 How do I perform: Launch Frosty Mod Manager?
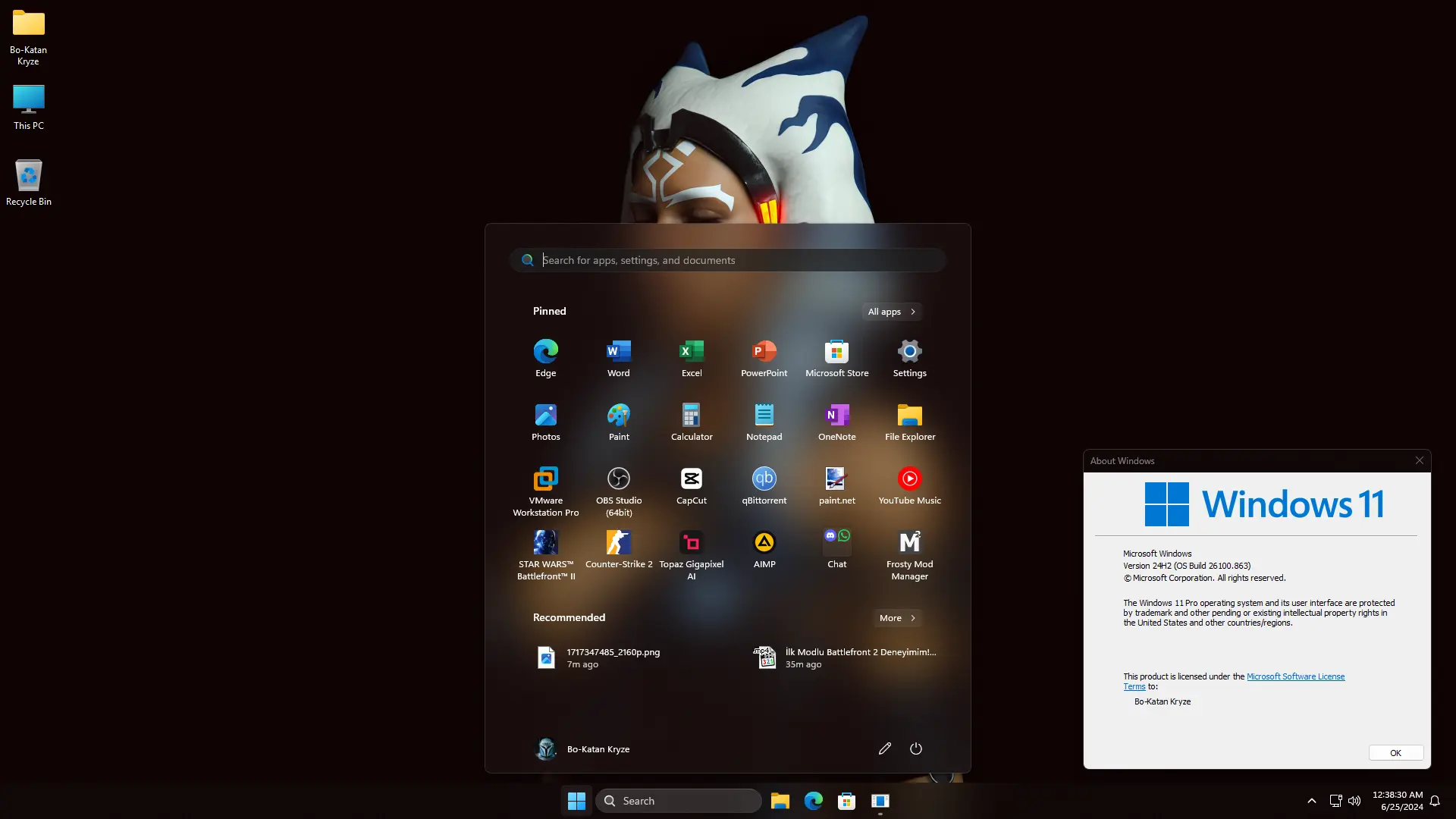909,555
